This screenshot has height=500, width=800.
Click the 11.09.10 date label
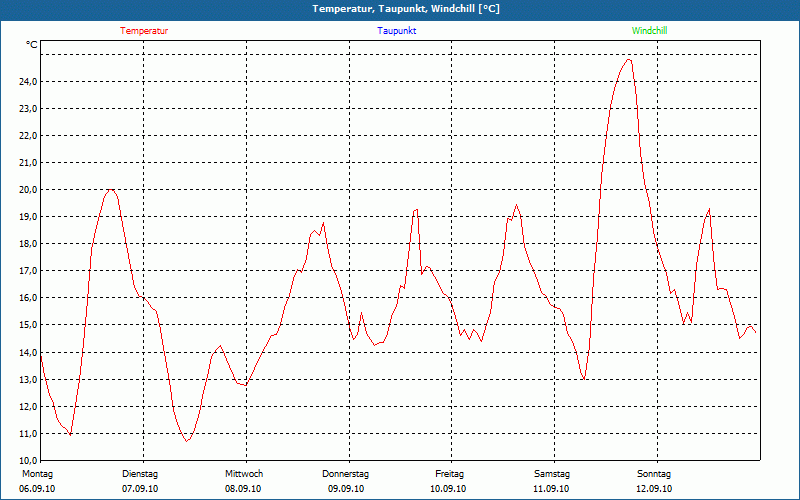pos(551,489)
